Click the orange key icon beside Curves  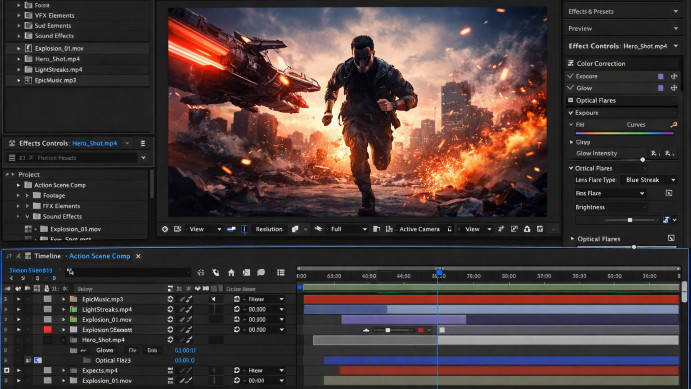[674, 125]
